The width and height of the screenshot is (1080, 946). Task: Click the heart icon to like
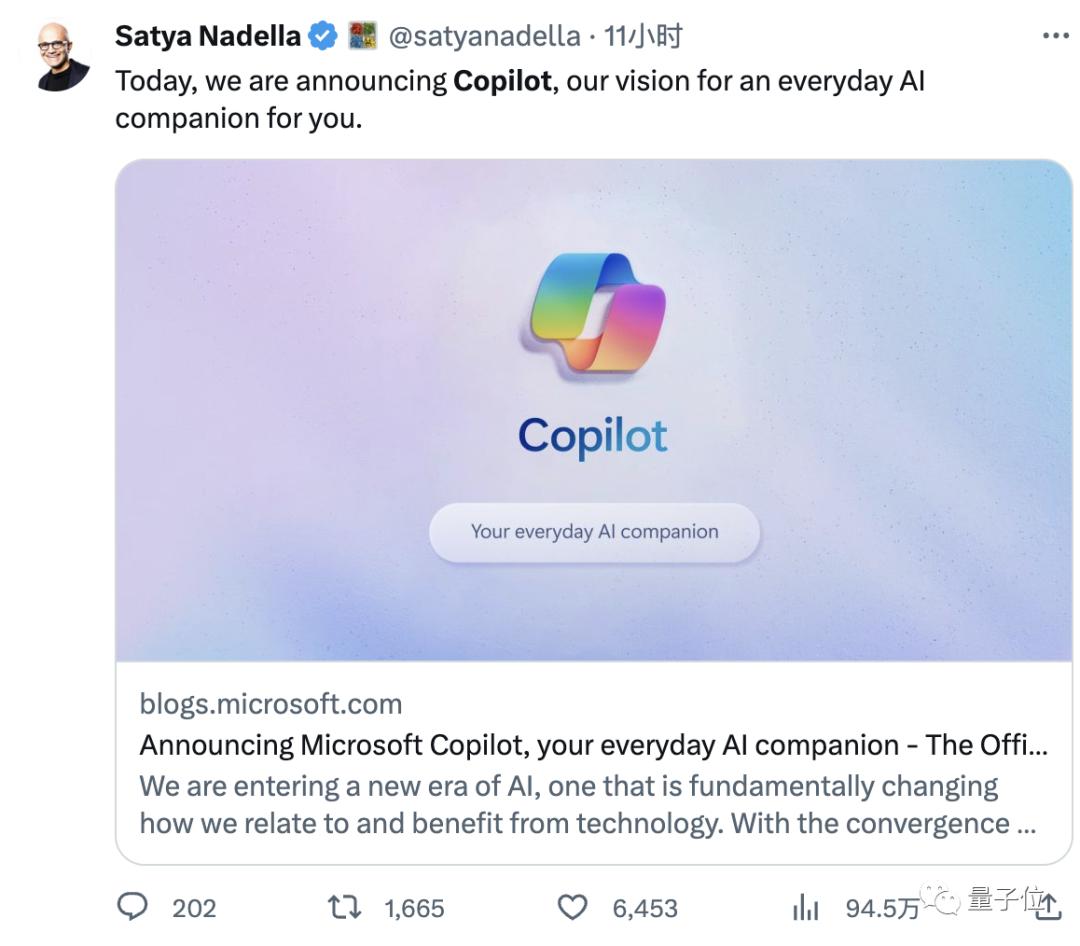(572, 906)
